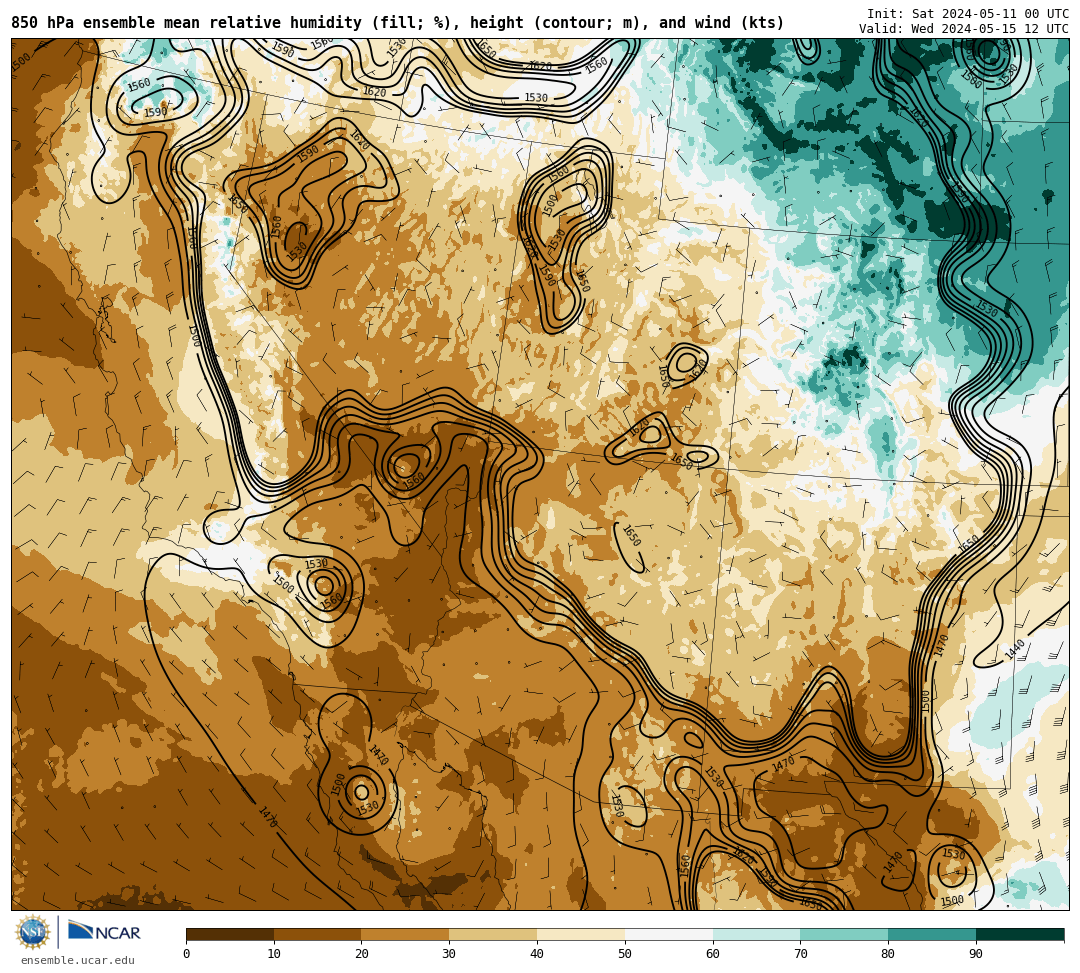Pick the 30–40 tan colorbar segment
Viewport: 1080px width, 973px height.
click(x=493, y=934)
